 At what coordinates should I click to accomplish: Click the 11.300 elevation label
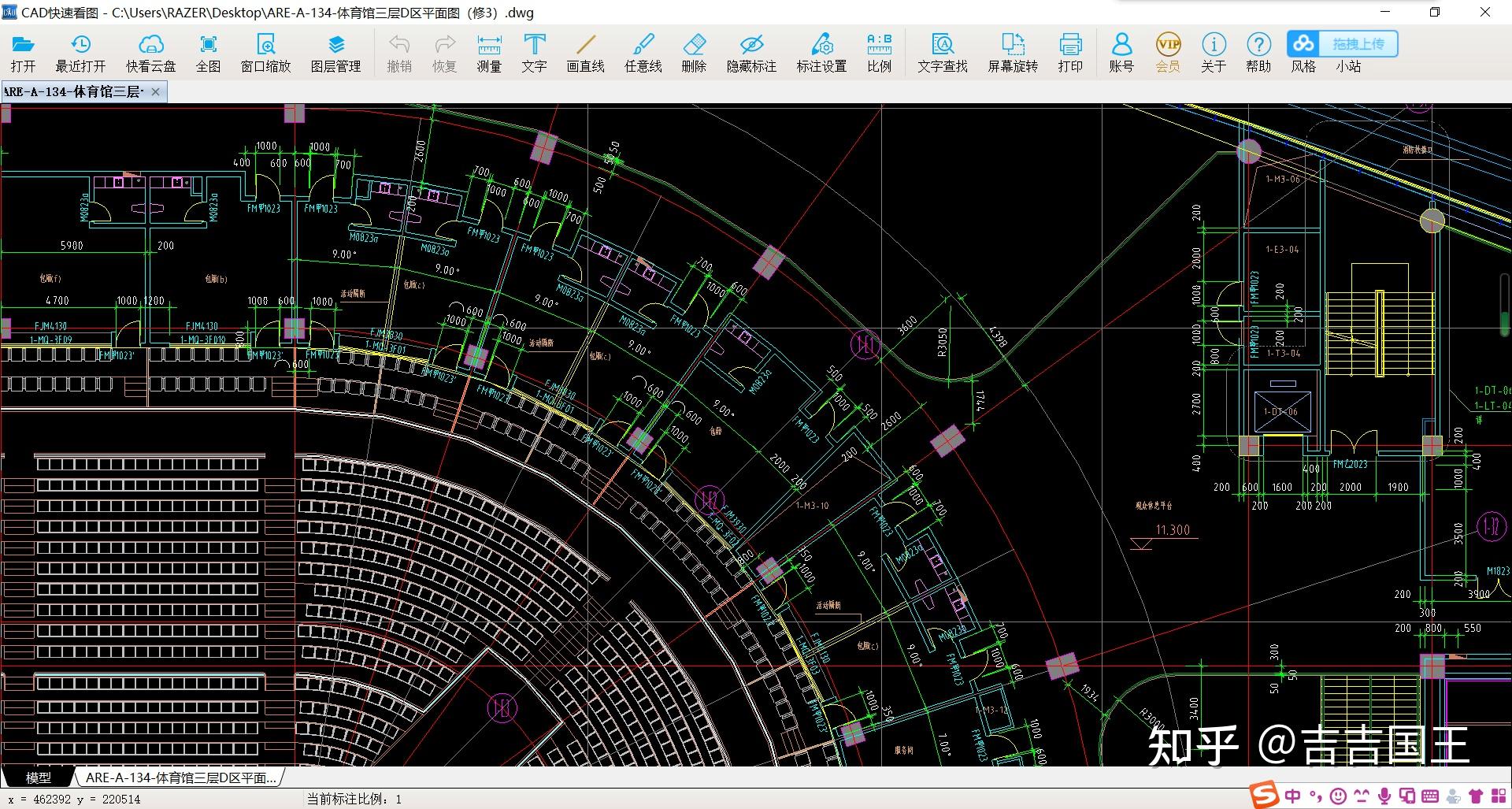pos(1173,530)
